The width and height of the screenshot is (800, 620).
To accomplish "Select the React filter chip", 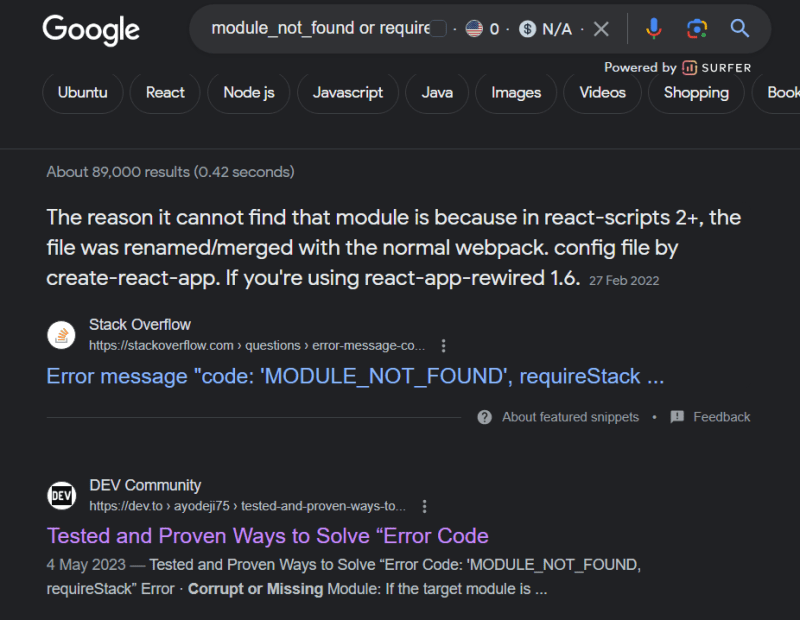I will [165, 93].
